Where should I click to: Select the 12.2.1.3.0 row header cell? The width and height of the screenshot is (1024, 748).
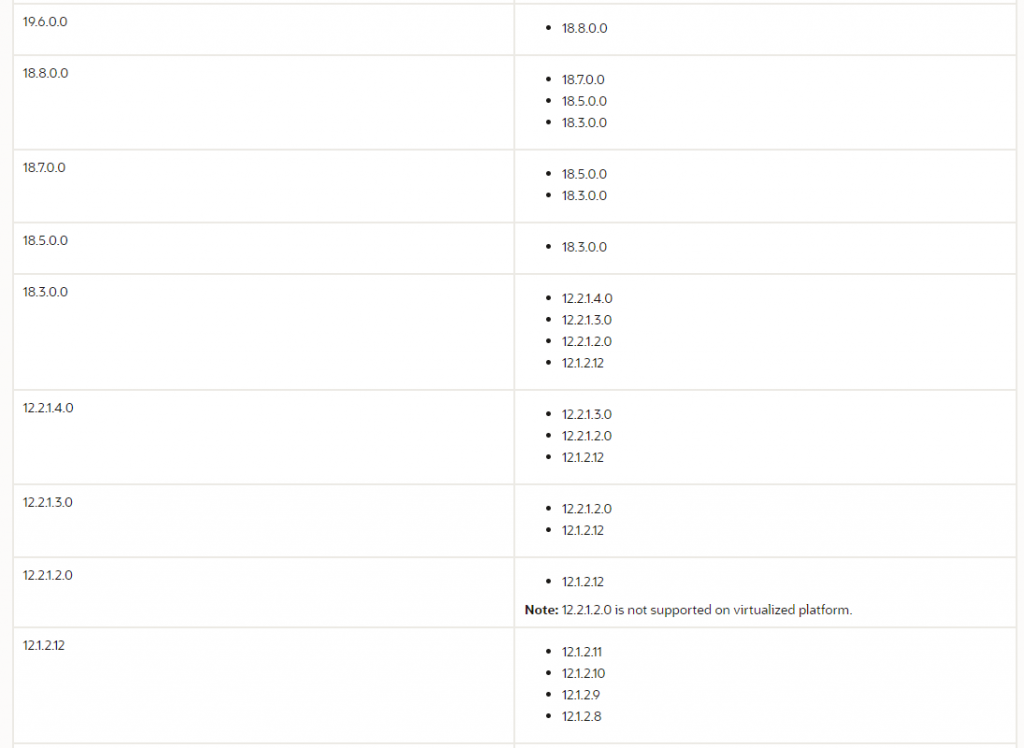tap(48, 502)
